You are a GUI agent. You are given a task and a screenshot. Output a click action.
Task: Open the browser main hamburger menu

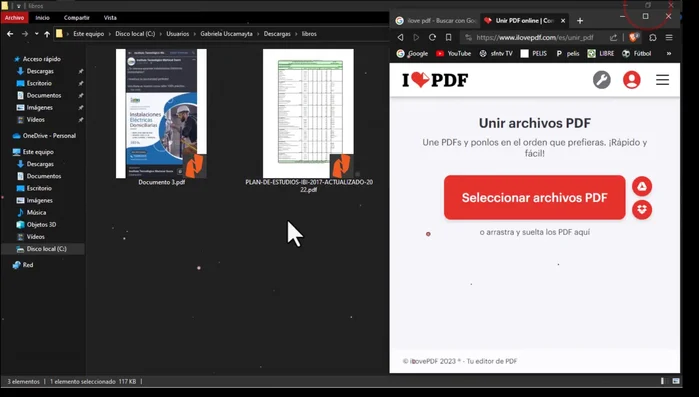coord(669,37)
